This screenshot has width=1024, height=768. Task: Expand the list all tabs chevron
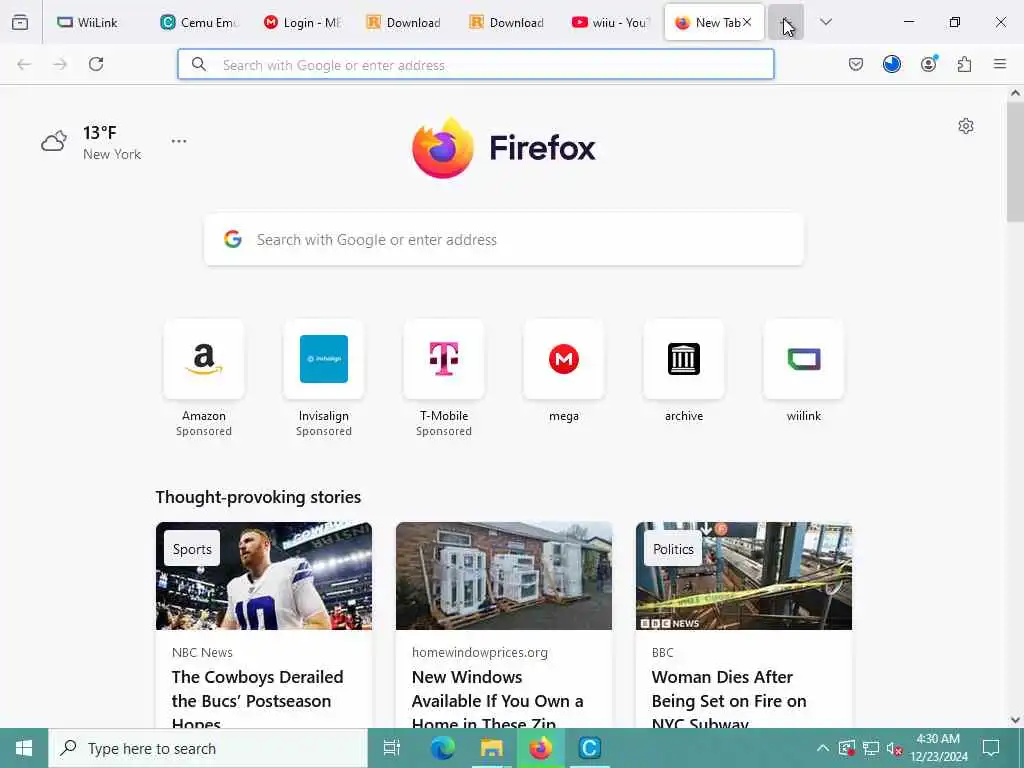826,22
